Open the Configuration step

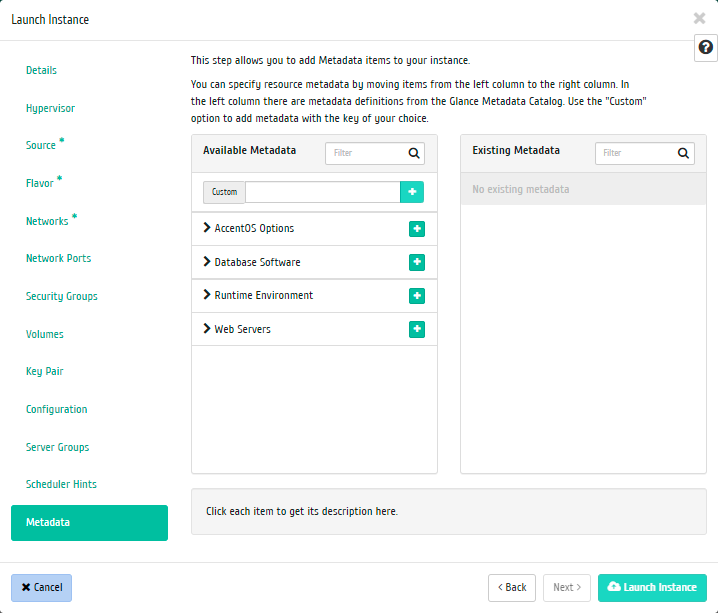click(56, 409)
